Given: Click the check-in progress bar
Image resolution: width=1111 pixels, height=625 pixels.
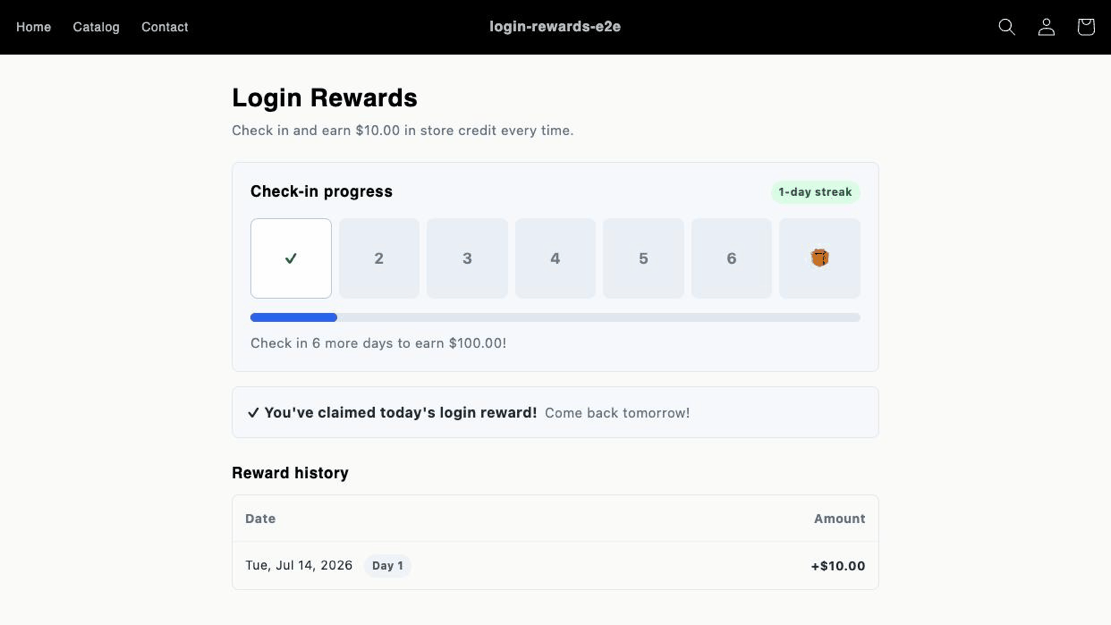Looking at the screenshot, I should point(556,317).
